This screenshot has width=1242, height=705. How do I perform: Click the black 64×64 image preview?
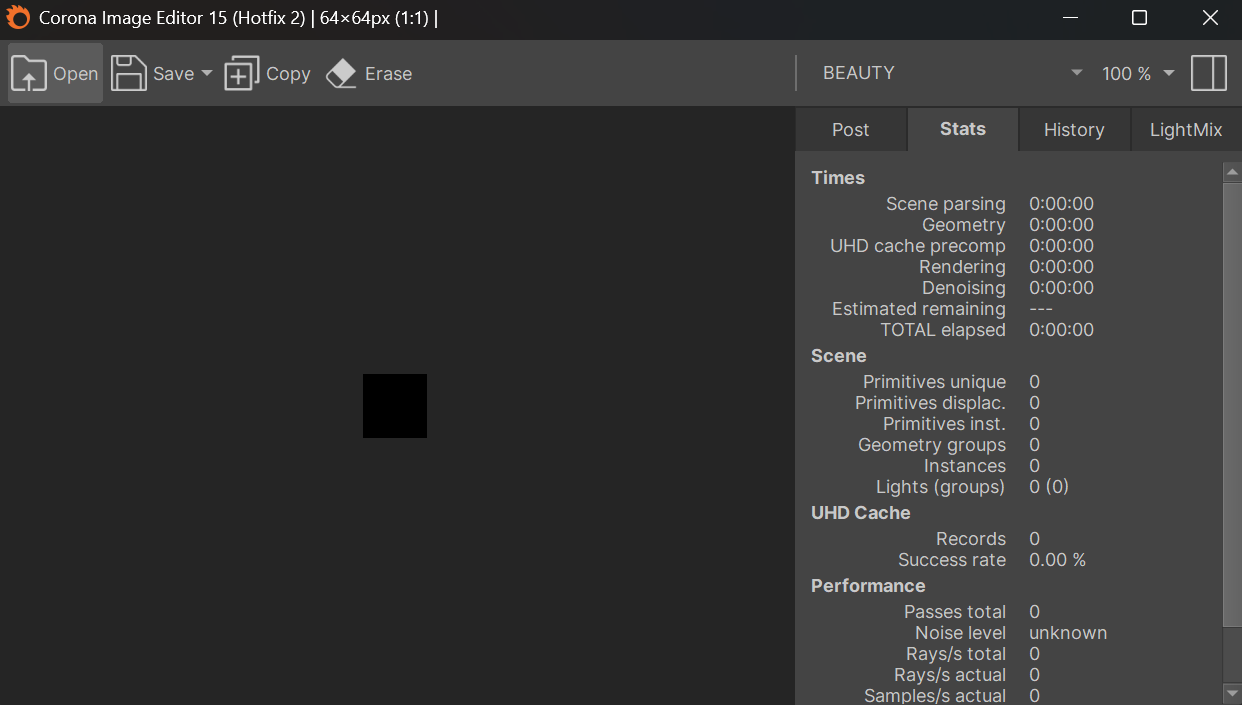(x=395, y=406)
